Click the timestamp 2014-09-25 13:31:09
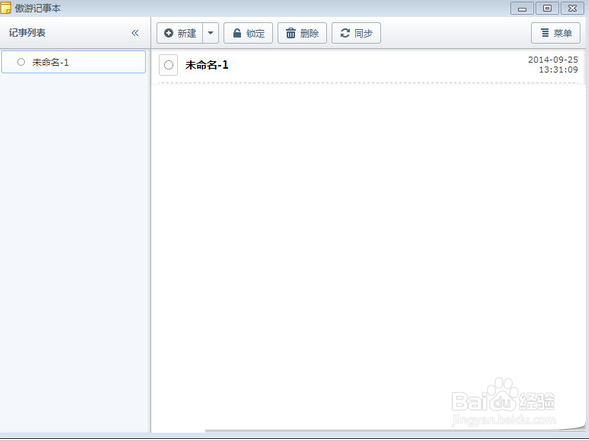Viewport: 589px width, 441px height. pos(553,65)
